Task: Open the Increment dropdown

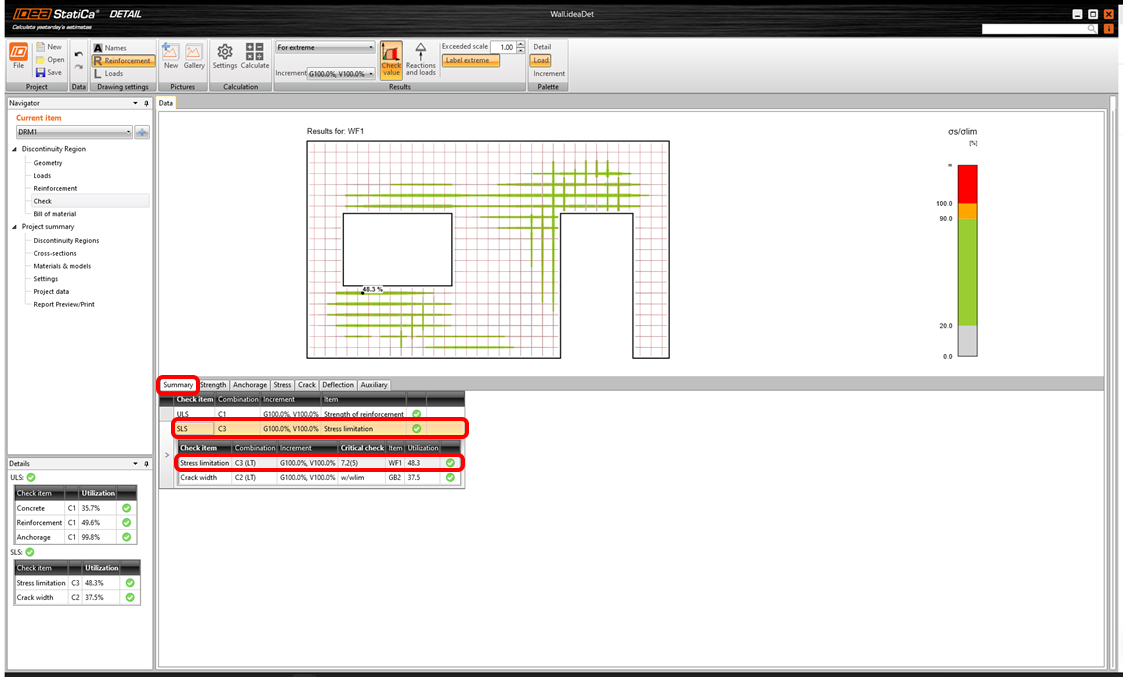Action: tap(341, 73)
